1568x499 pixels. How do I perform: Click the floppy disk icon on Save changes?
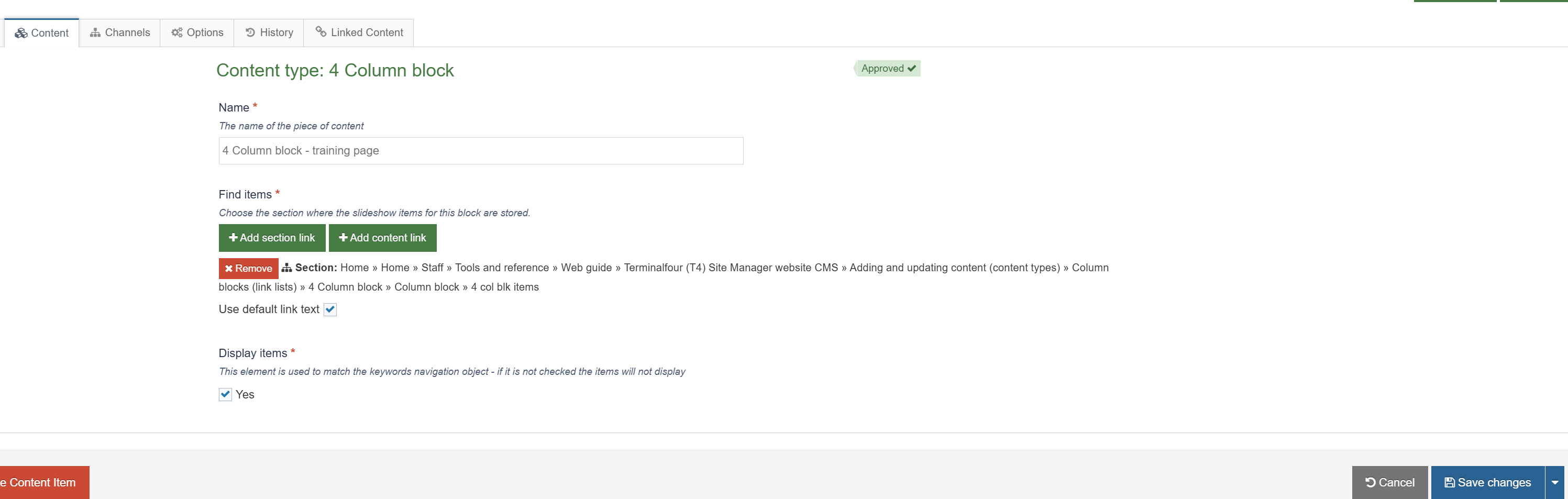coord(1449,483)
